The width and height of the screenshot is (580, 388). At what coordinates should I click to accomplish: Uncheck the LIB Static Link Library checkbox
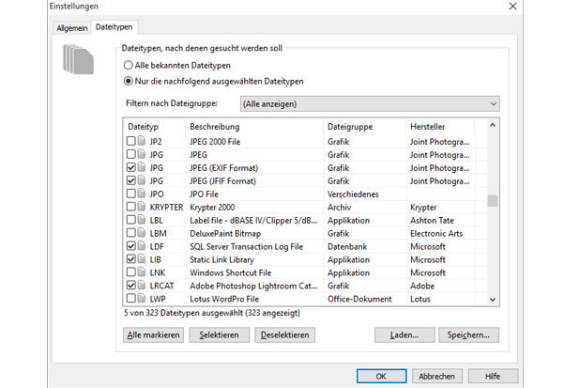[131, 259]
